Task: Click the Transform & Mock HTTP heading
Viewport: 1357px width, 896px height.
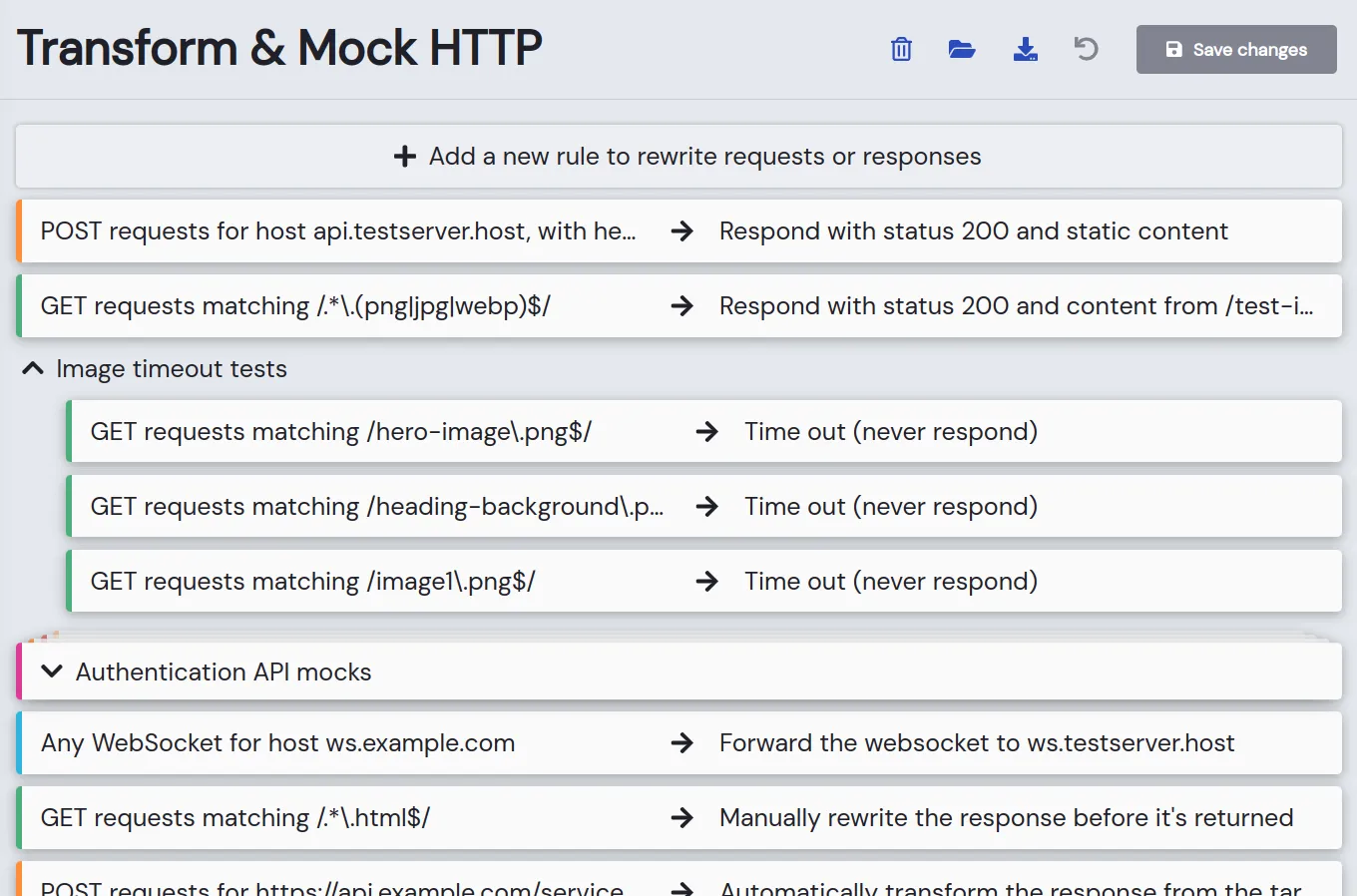Action: click(279, 48)
